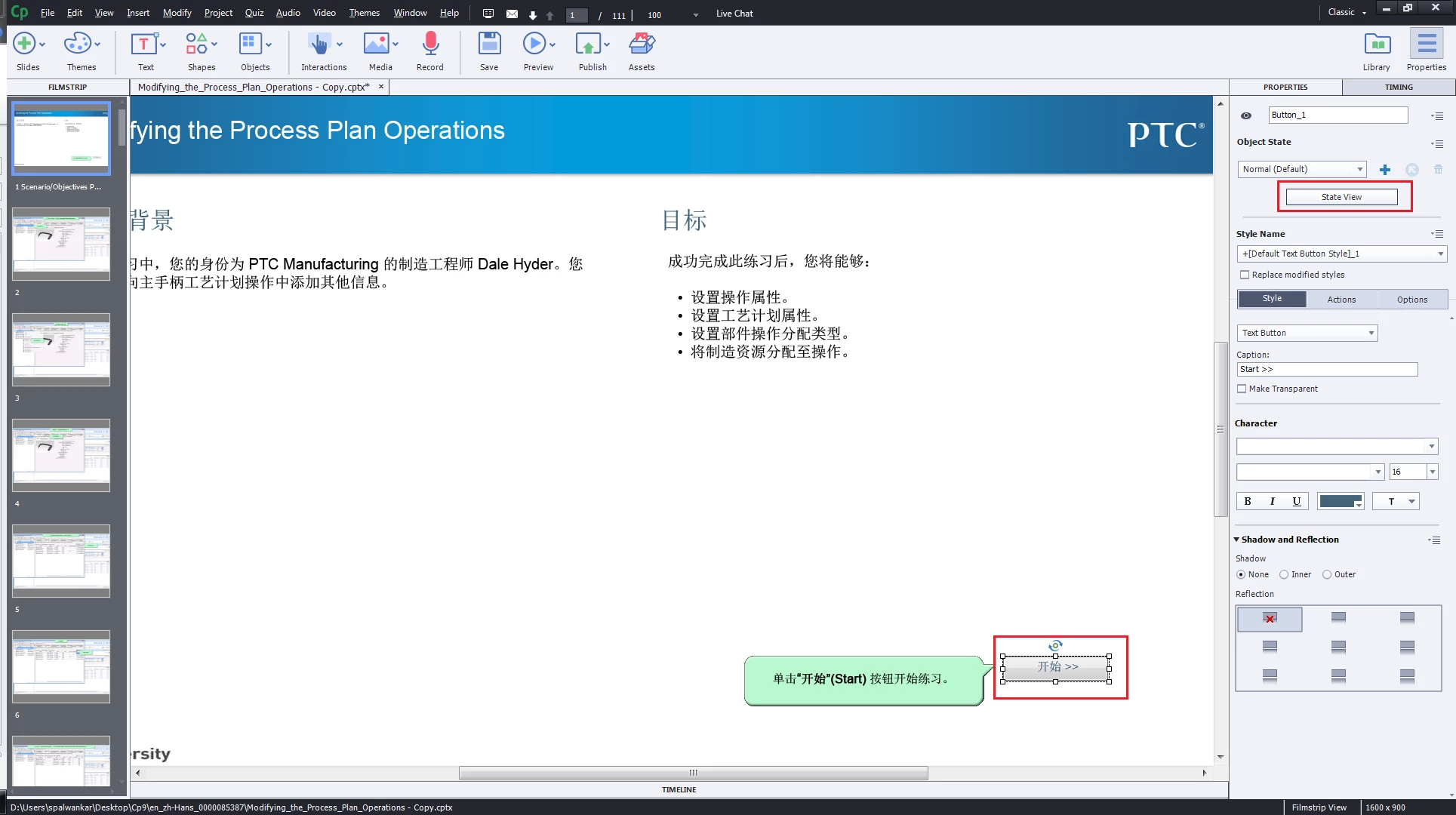Screen dimensions: 1456x815
Task: Click the State View button
Action: click(1341, 197)
